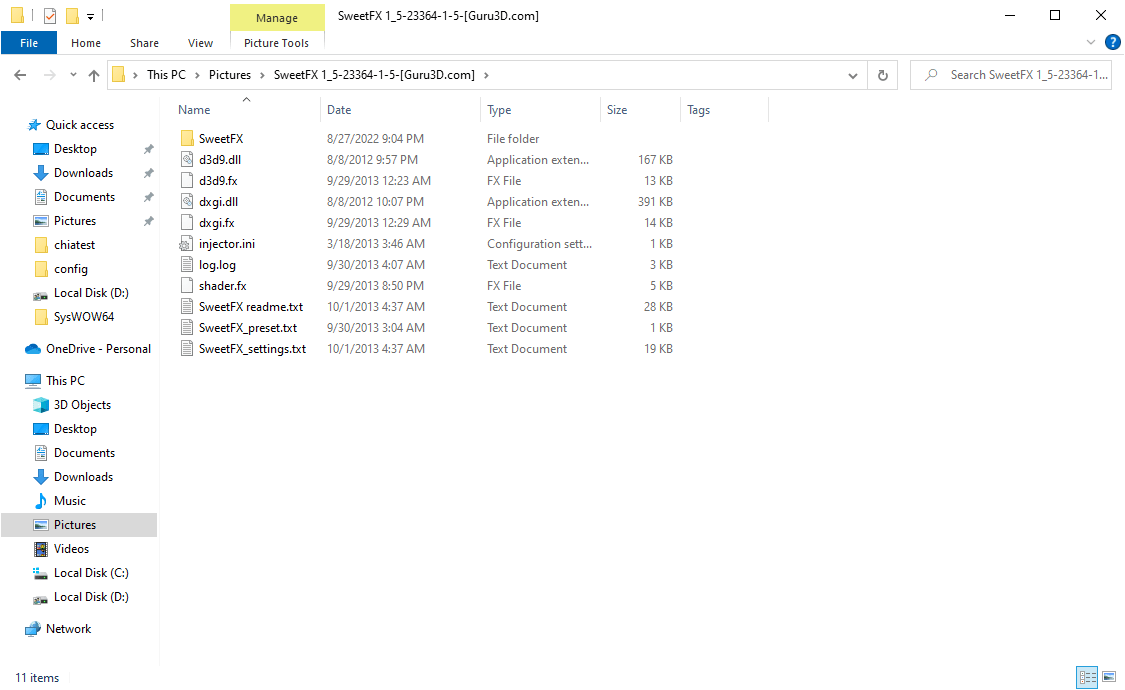1125x690 pixels.
Task: Click Configuration settings type for injector.ini
Action: pos(540,244)
